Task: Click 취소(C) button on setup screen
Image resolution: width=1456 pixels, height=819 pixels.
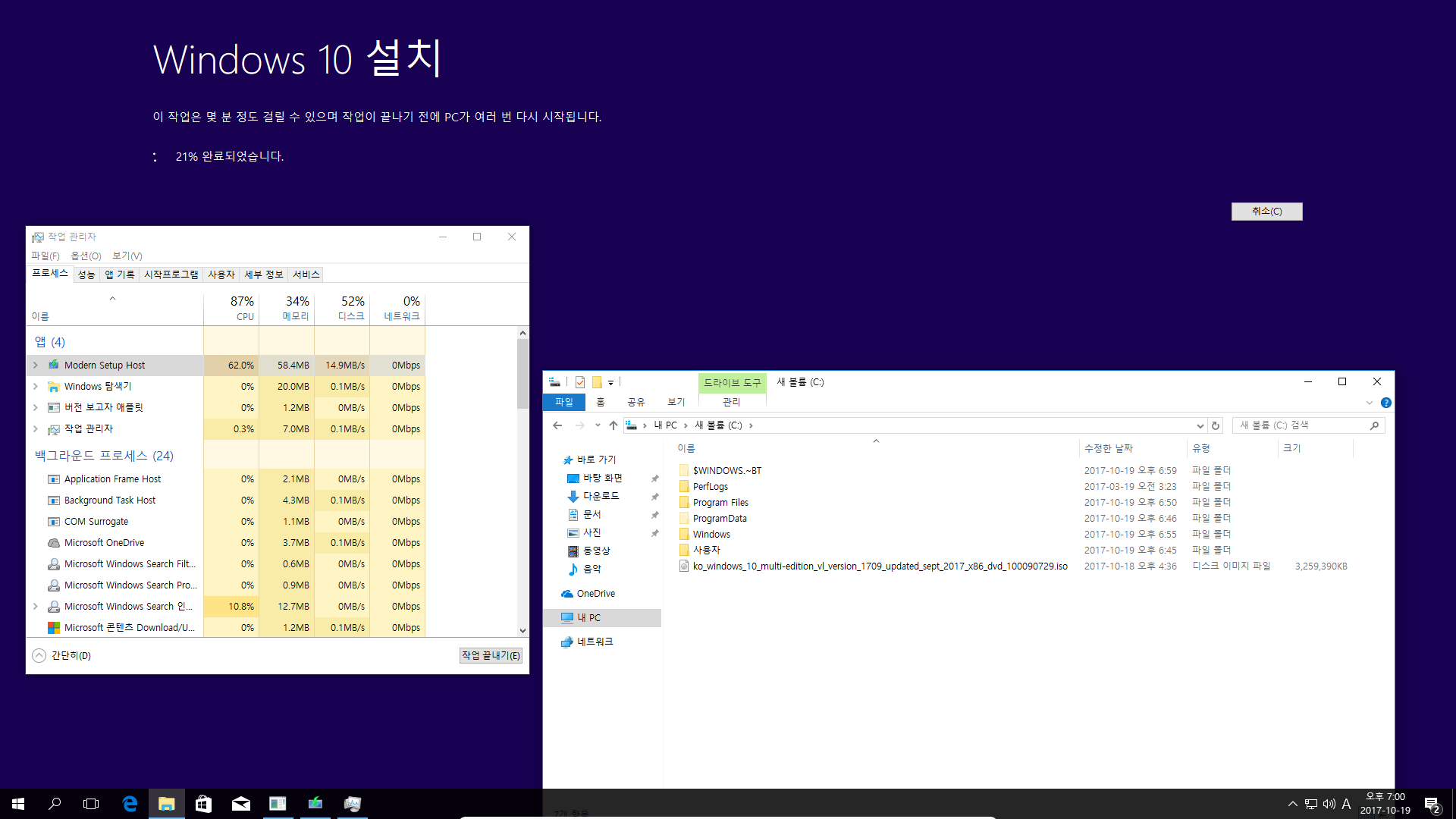Action: [x=1265, y=210]
